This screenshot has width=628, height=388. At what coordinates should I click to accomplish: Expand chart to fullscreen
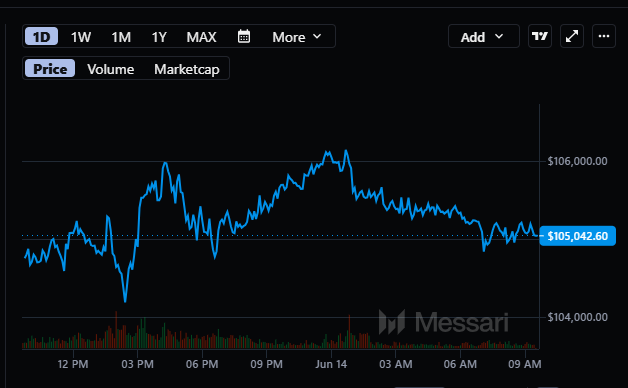(x=572, y=36)
